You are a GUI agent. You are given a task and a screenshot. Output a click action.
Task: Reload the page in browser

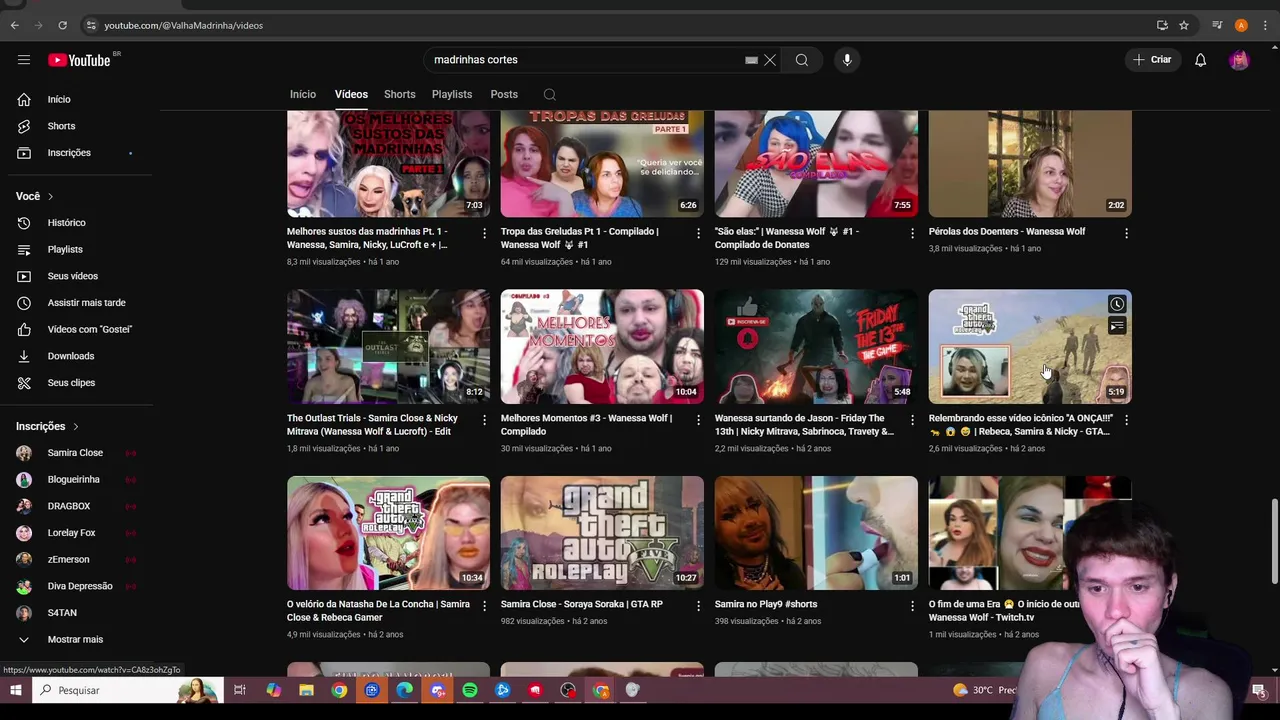62,25
